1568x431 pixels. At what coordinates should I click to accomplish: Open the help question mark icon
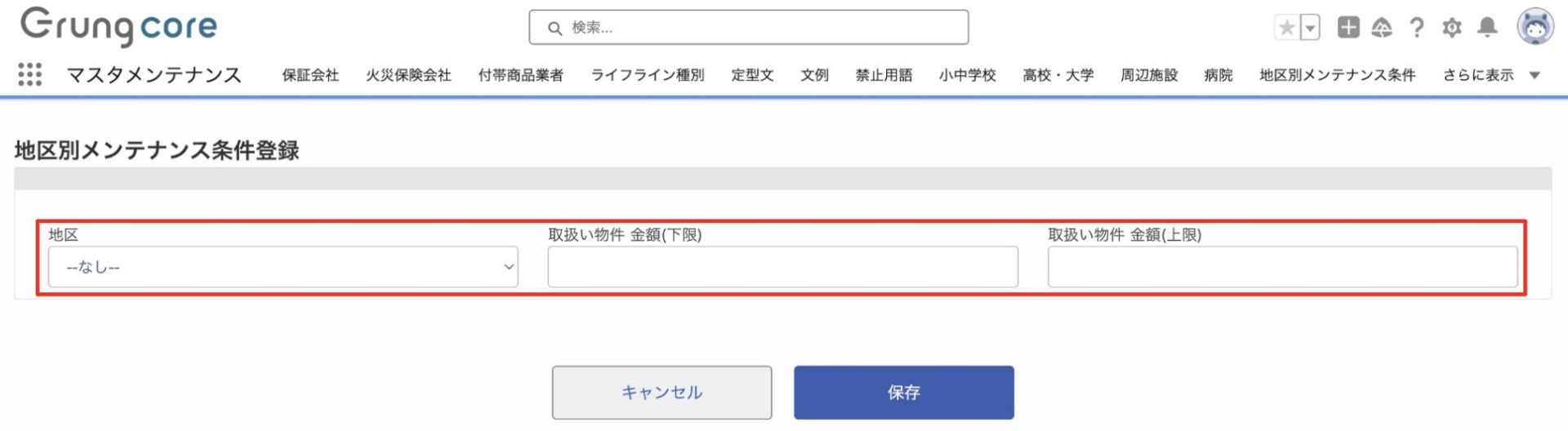(x=1417, y=28)
